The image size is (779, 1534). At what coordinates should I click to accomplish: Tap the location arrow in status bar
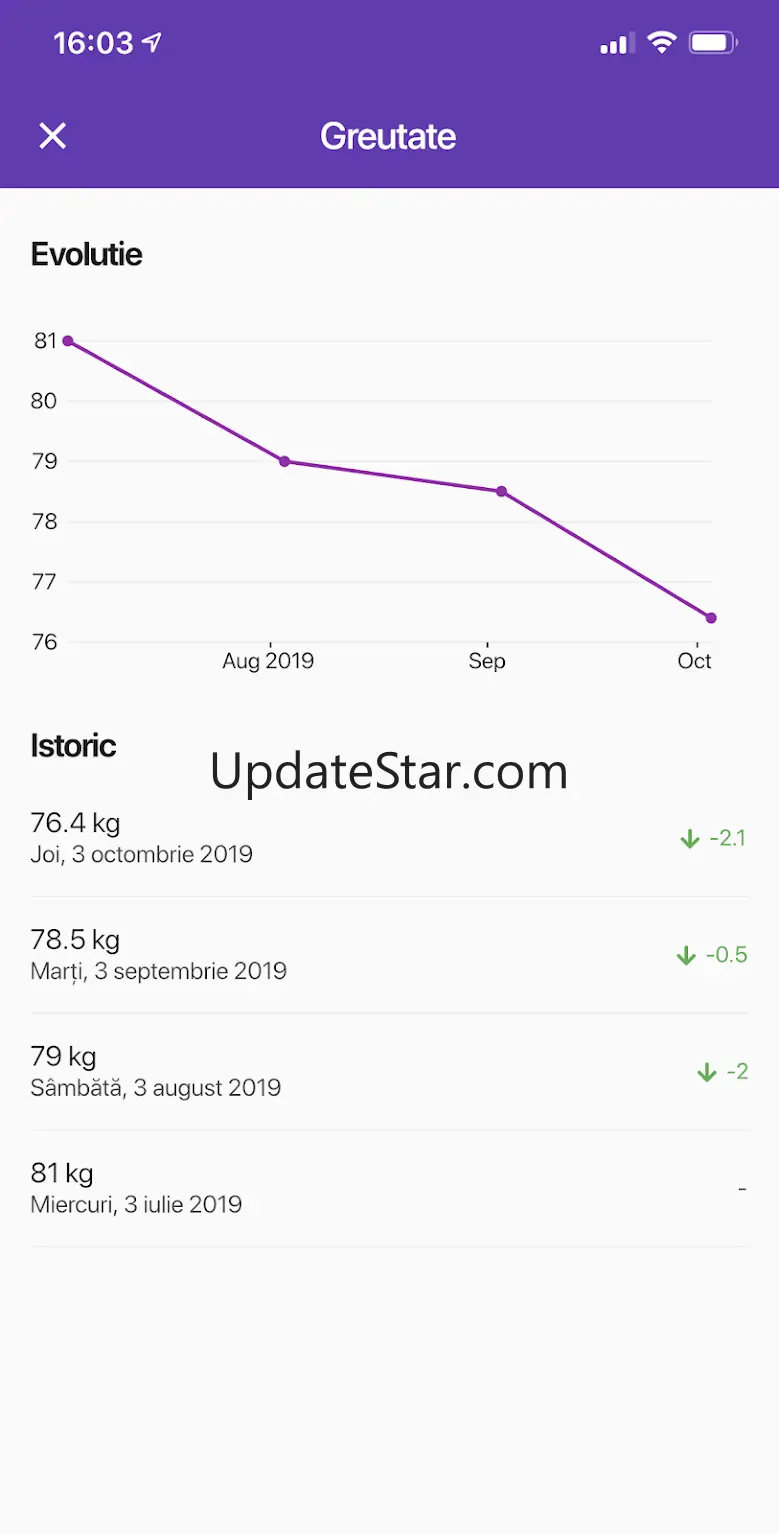152,43
